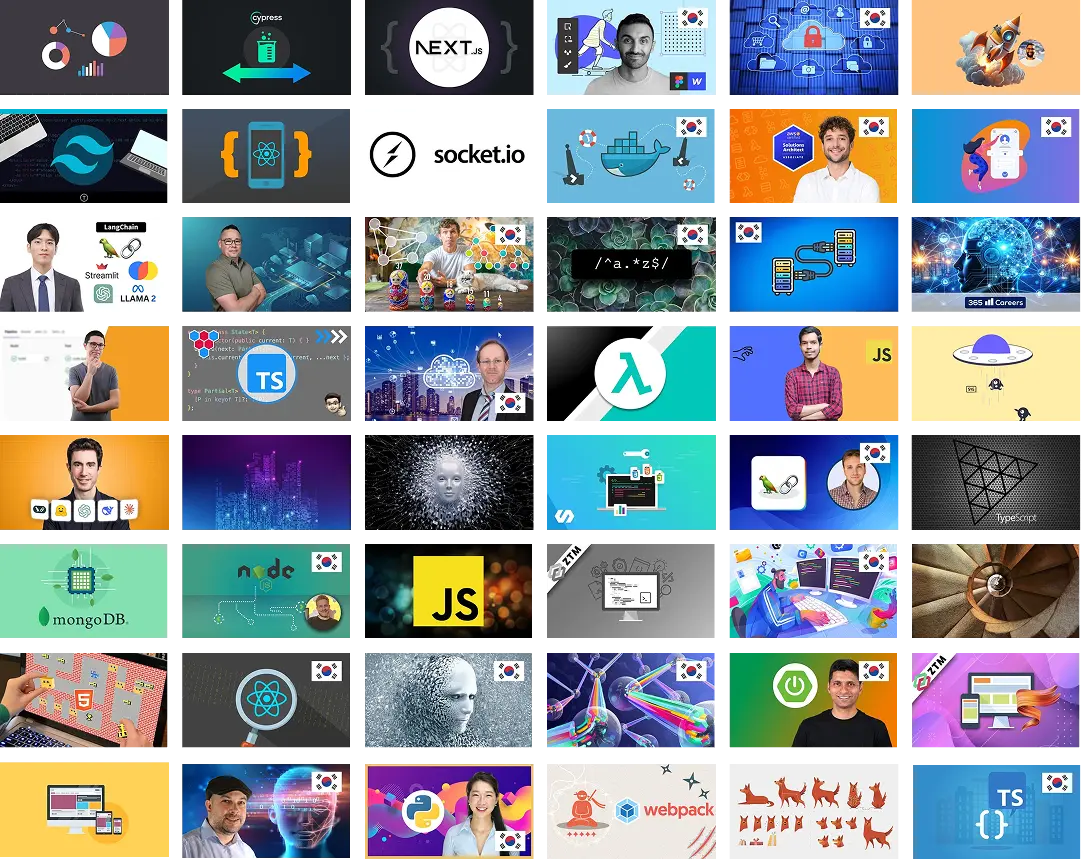
Task: Click the NEXT.js logo tile
Action: [x=448, y=48]
